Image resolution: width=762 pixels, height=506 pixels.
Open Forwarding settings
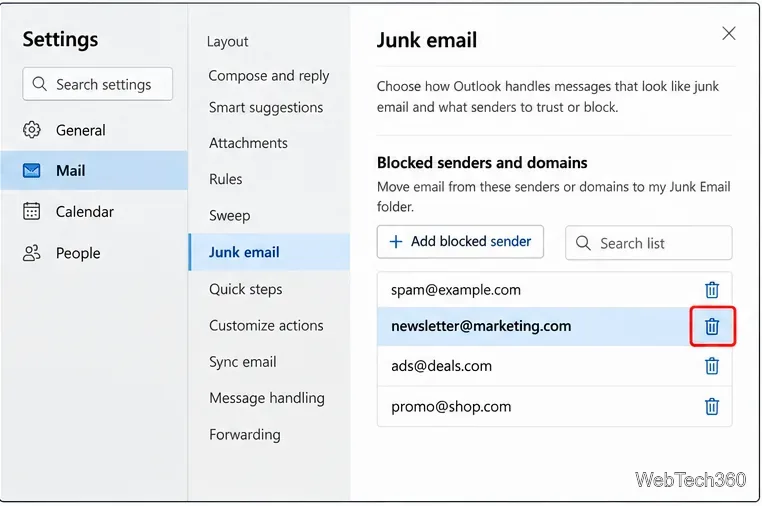244,434
